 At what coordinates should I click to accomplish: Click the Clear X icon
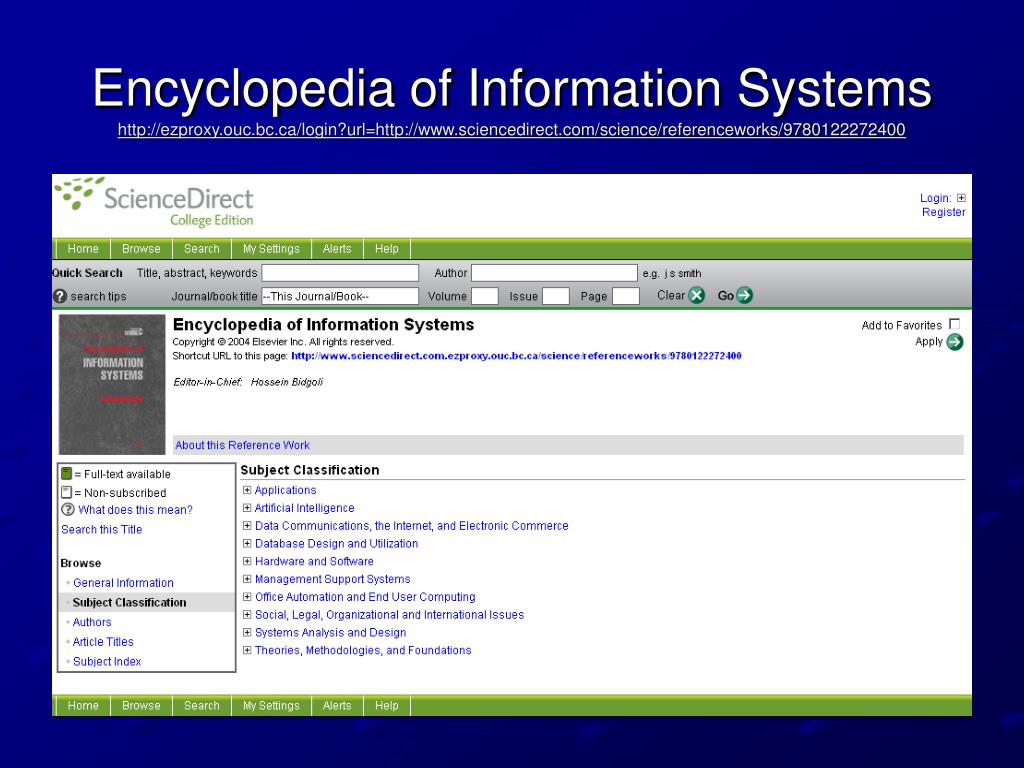(x=697, y=295)
